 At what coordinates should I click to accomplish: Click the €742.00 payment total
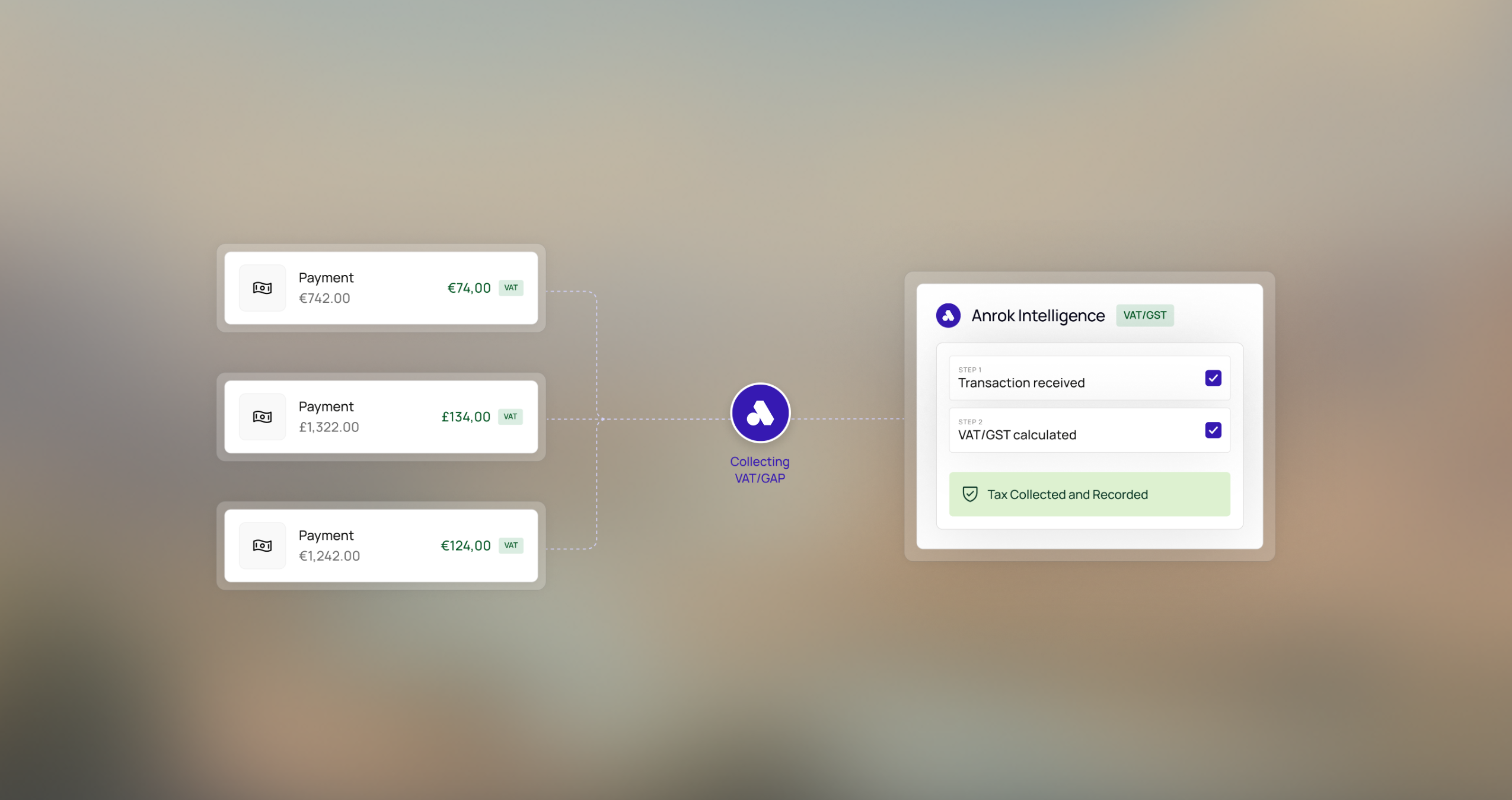coord(324,298)
